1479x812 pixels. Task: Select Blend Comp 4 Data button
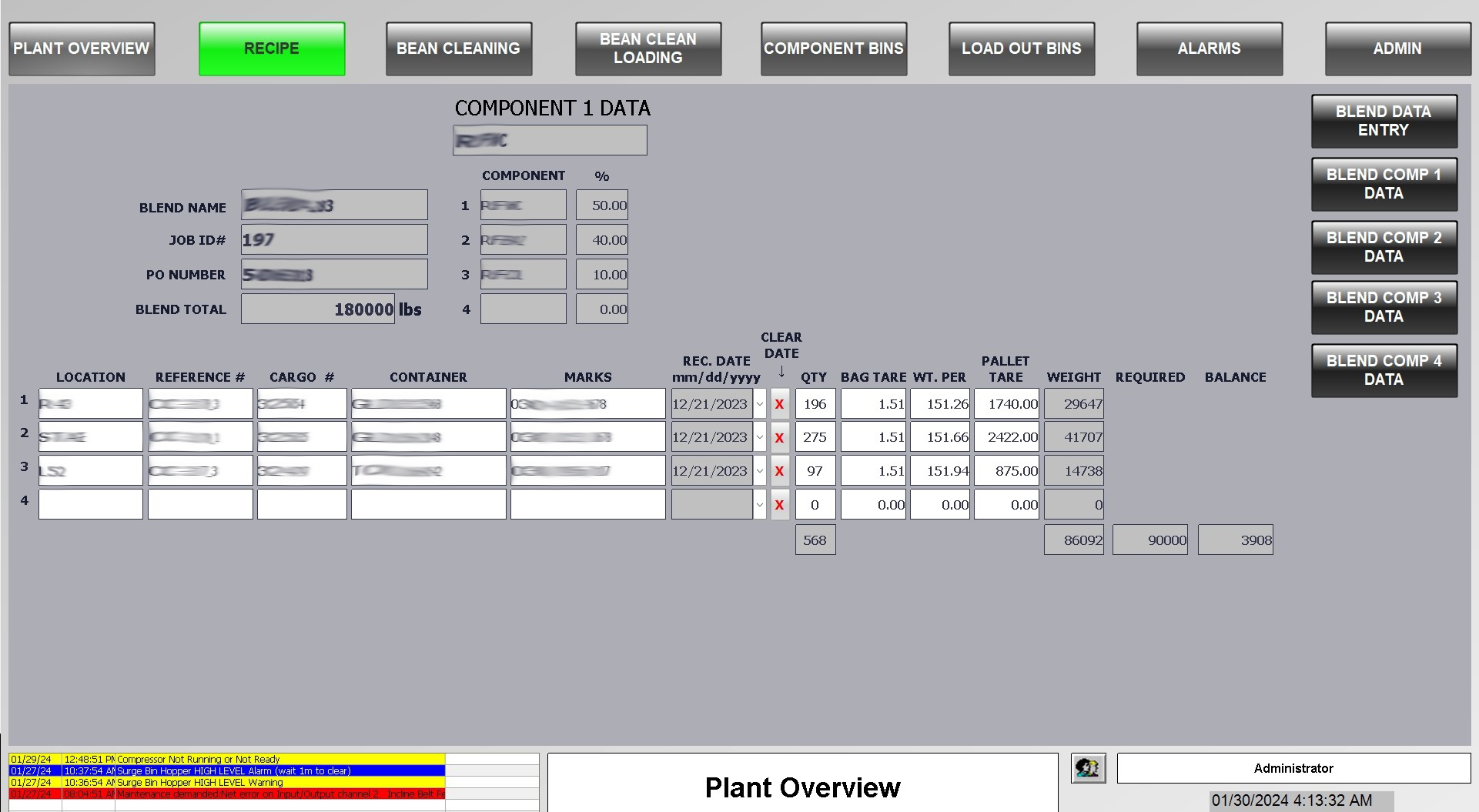click(1384, 370)
